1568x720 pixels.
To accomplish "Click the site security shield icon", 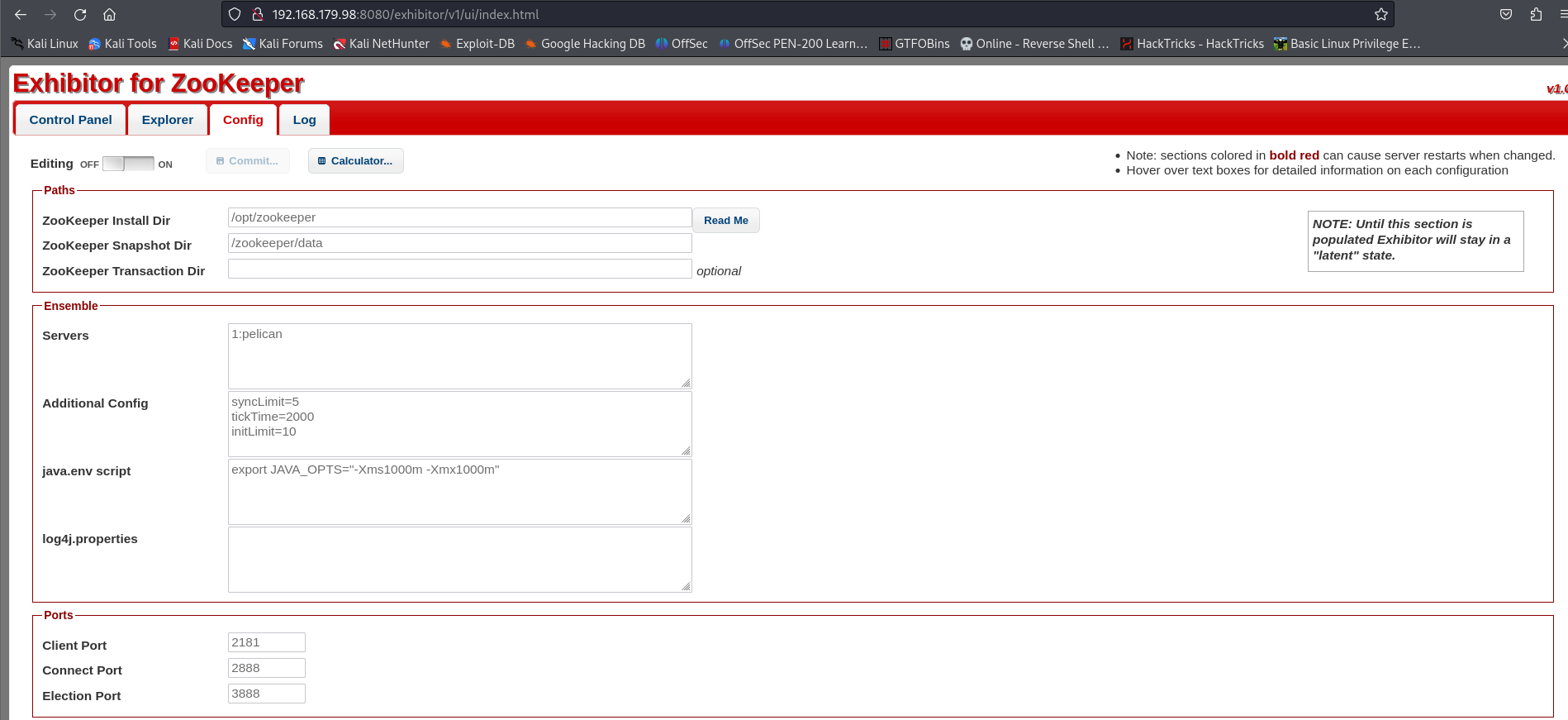I will [235, 14].
